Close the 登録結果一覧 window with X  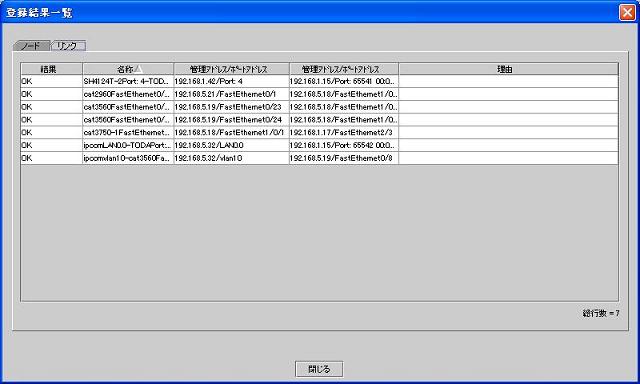pos(628,13)
